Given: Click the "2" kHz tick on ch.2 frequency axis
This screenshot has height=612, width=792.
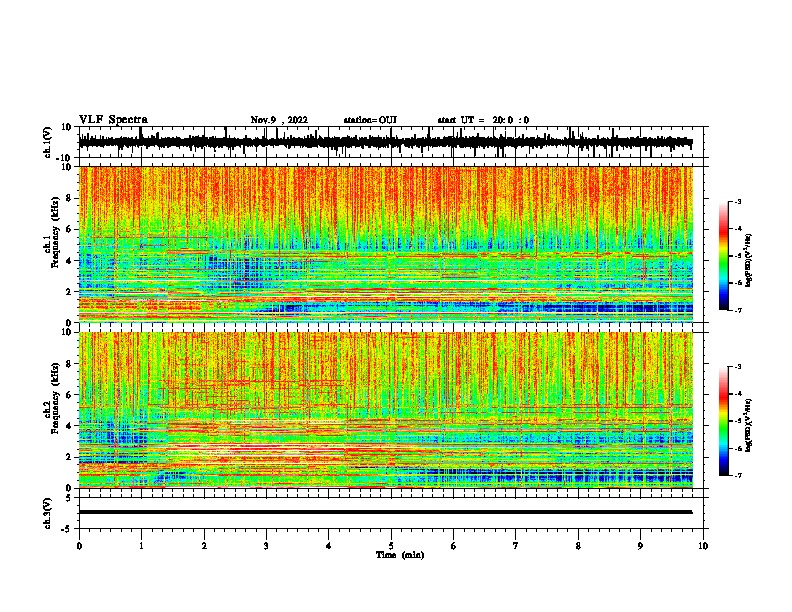Looking at the screenshot, I should pos(69,457).
